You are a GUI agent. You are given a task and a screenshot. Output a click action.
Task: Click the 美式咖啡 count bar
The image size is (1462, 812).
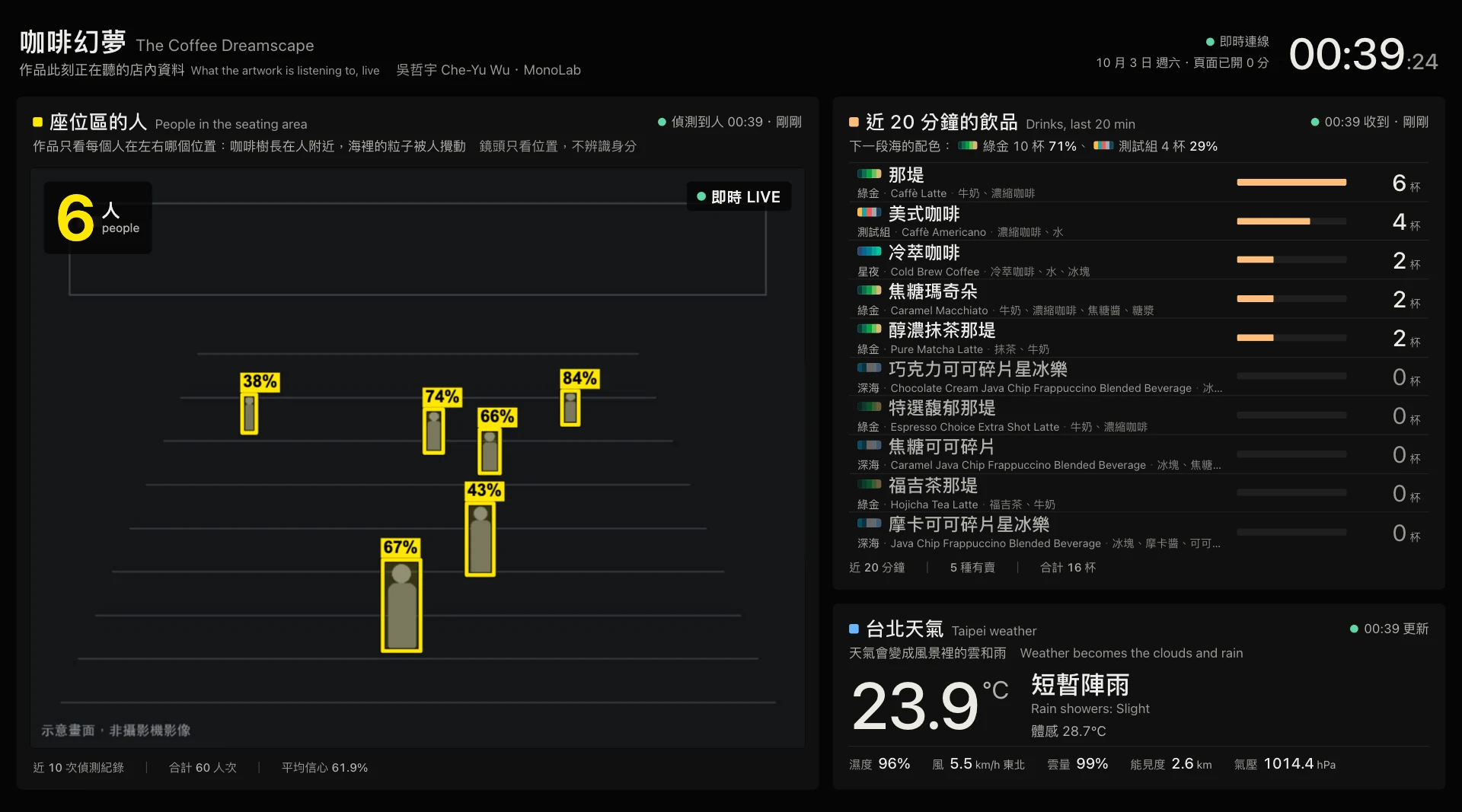(1291, 221)
